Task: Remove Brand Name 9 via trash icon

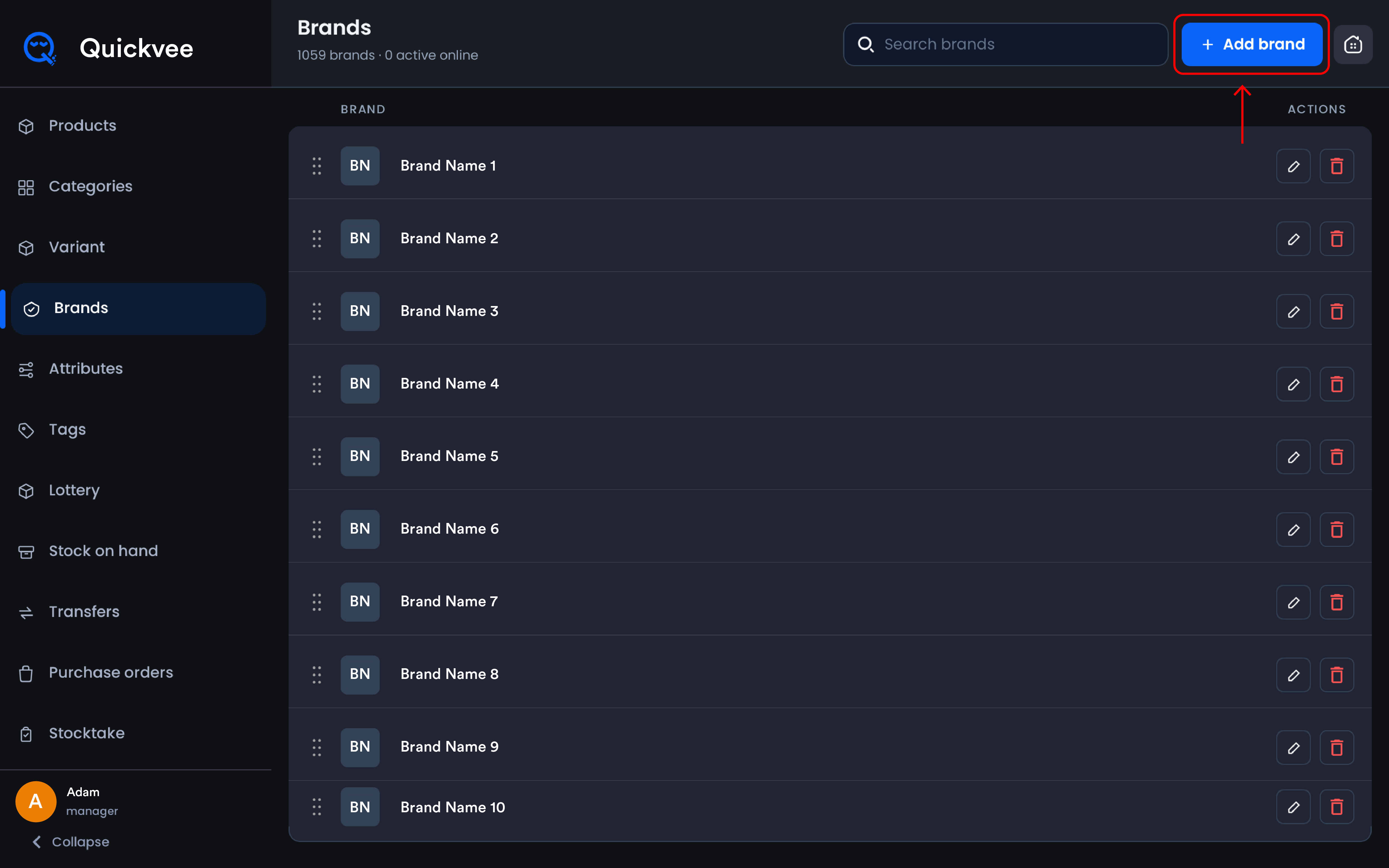Action: (x=1337, y=747)
